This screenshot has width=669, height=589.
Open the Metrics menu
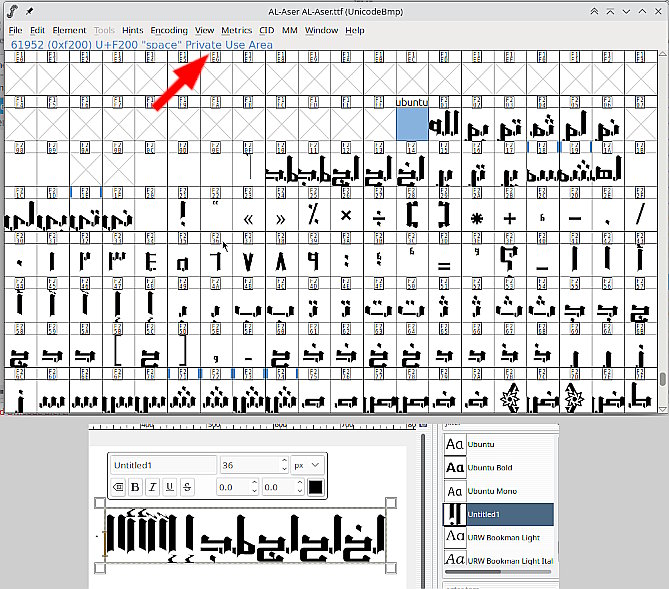(237, 30)
